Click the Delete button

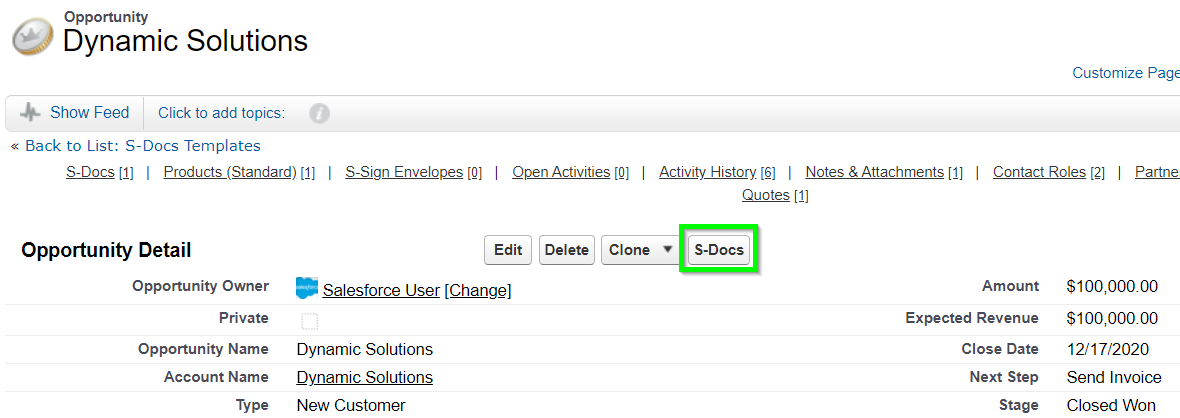567,250
